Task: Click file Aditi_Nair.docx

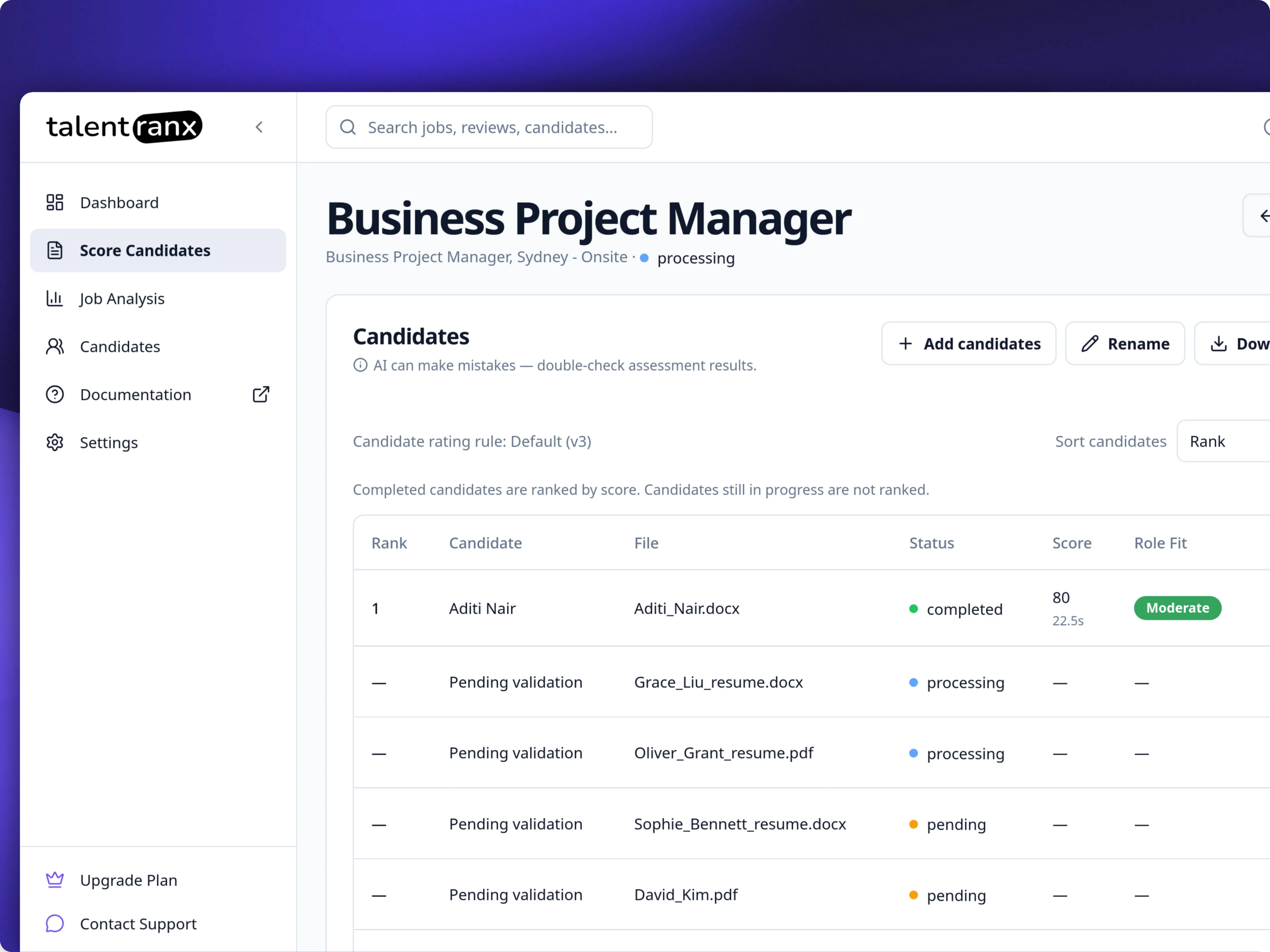Action: tap(687, 609)
